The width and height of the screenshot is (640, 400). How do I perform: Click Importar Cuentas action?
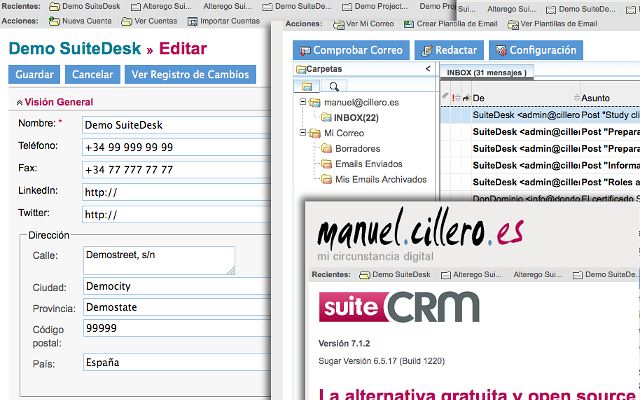230,21
